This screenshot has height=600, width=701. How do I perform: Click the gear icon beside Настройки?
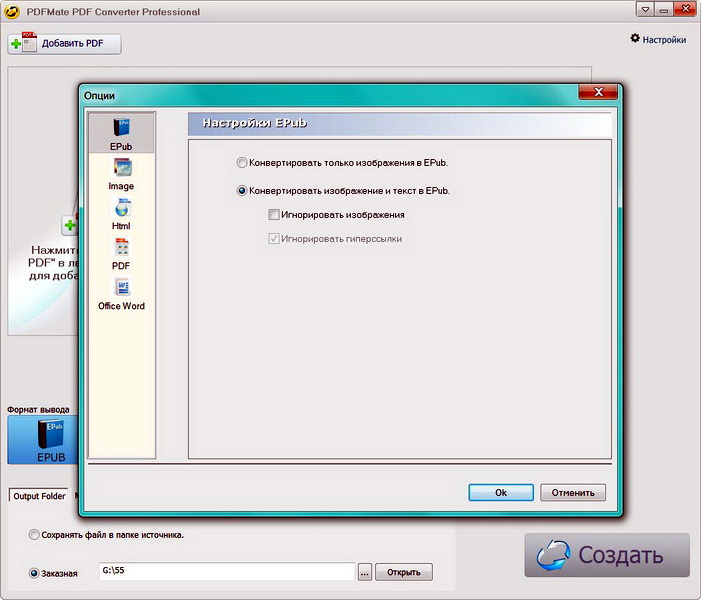(635, 38)
